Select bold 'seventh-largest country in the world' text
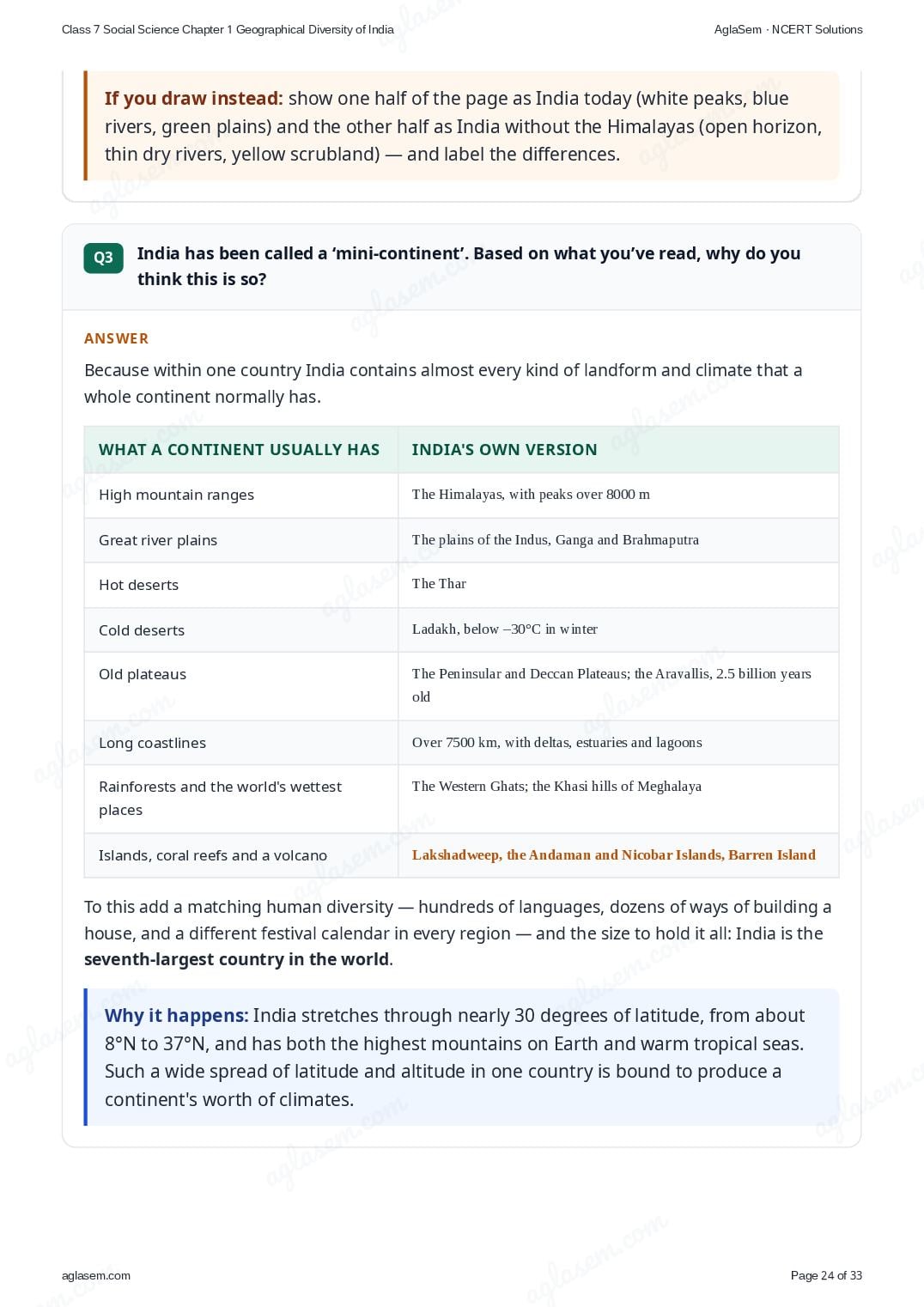 tap(237, 959)
